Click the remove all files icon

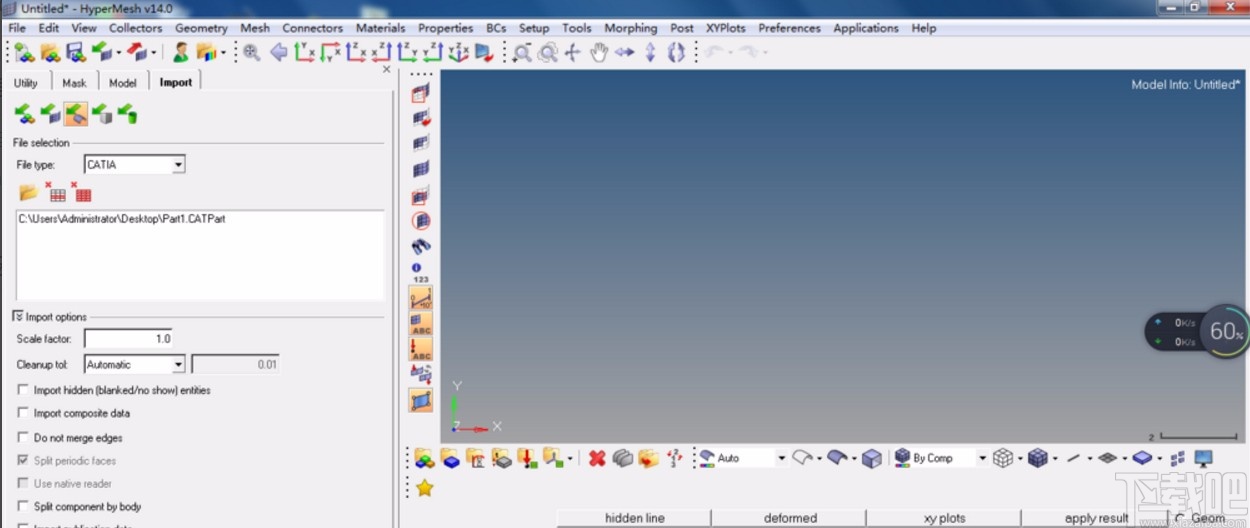tap(82, 192)
